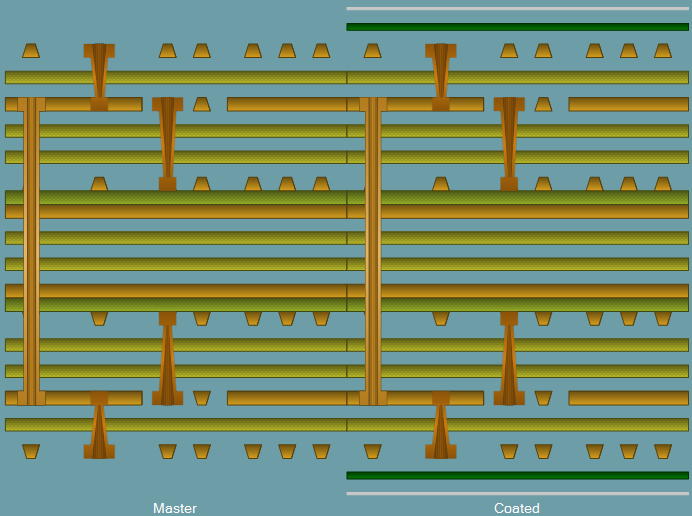The image size is (692, 516).
Task: Select the bottommost tapered microvia in Coated section
Action: [441, 425]
